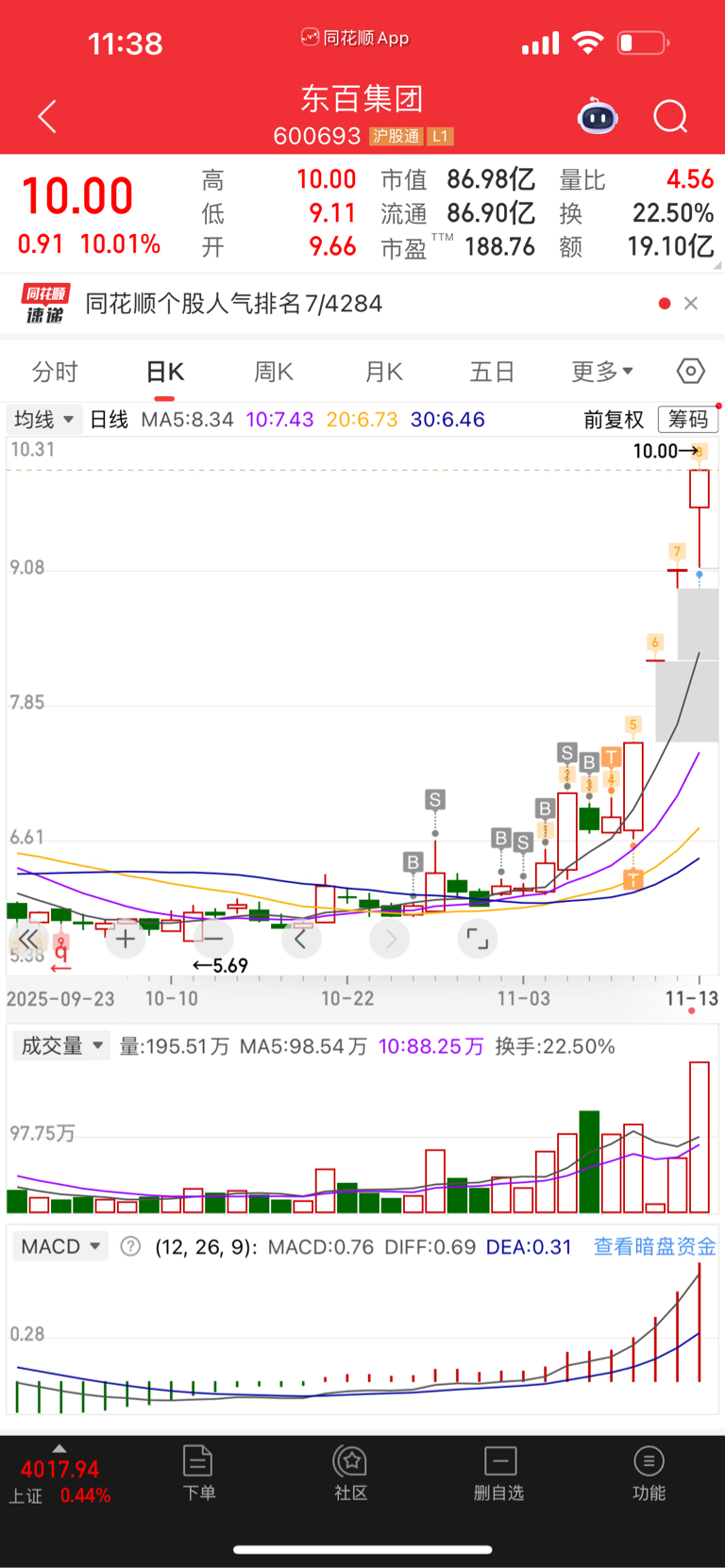Expand the 上证 index 4017.94 bar

coord(60,1476)
